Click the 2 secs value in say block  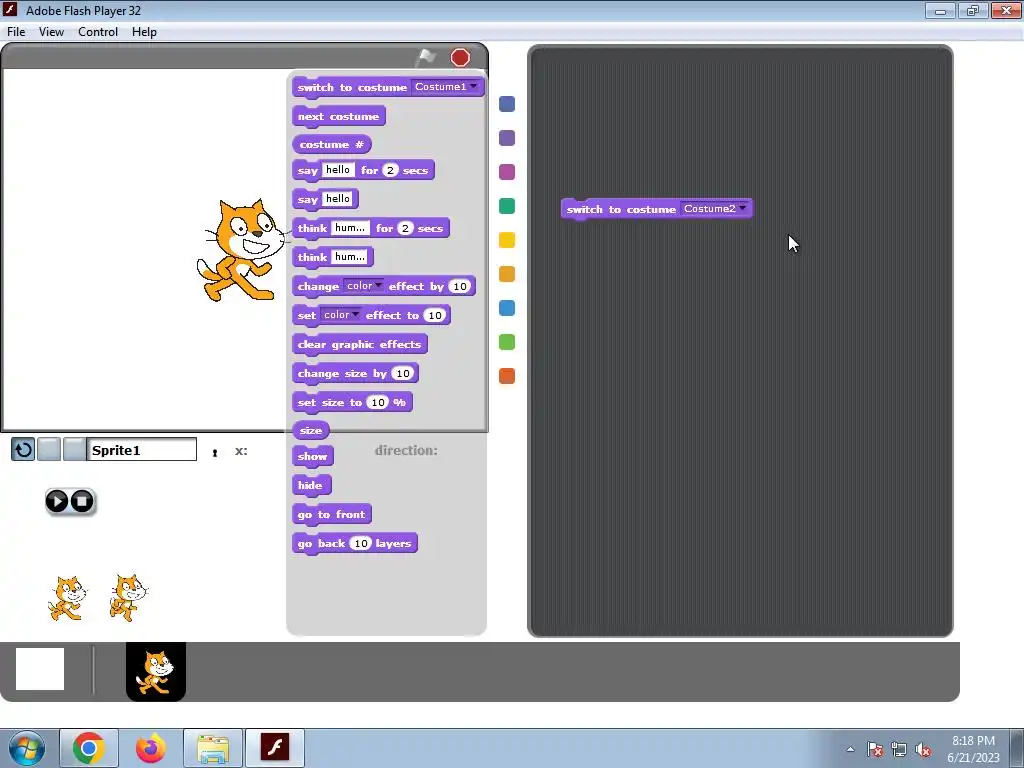pyautogui.click(x=390, y=170)
